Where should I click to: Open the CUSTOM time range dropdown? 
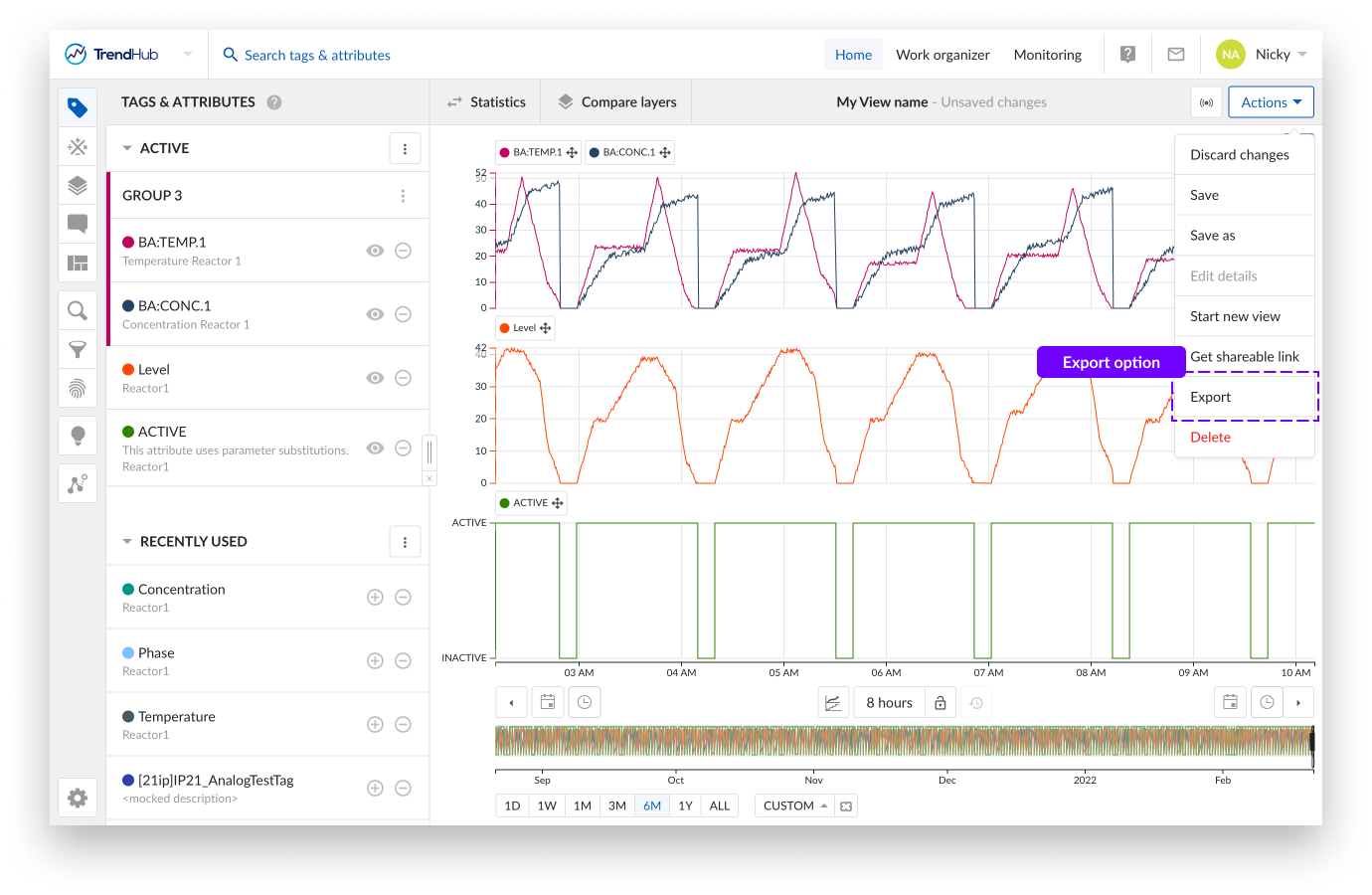[x=795, y=805]
